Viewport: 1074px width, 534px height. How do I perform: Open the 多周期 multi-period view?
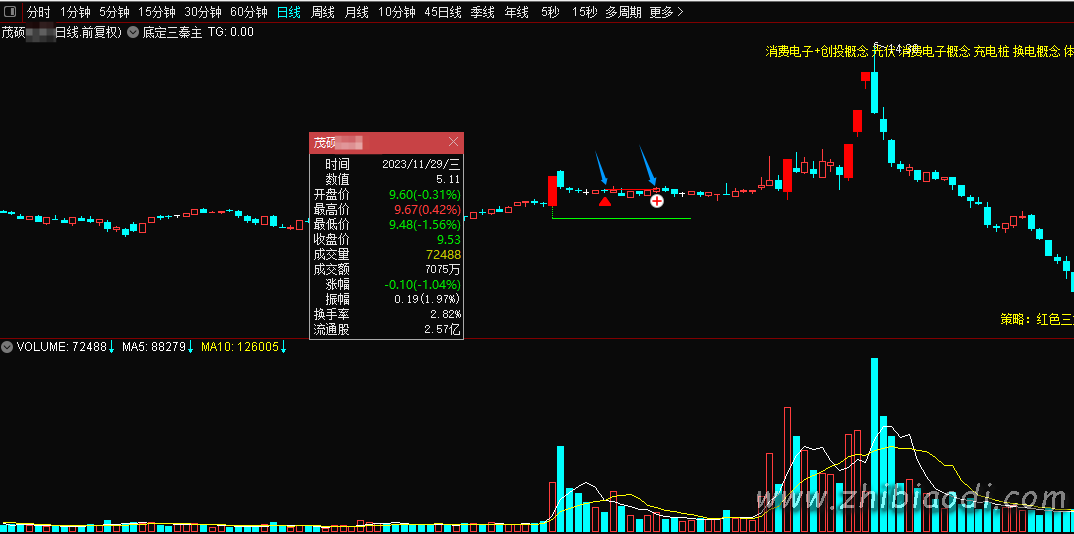tap(623, 12)
